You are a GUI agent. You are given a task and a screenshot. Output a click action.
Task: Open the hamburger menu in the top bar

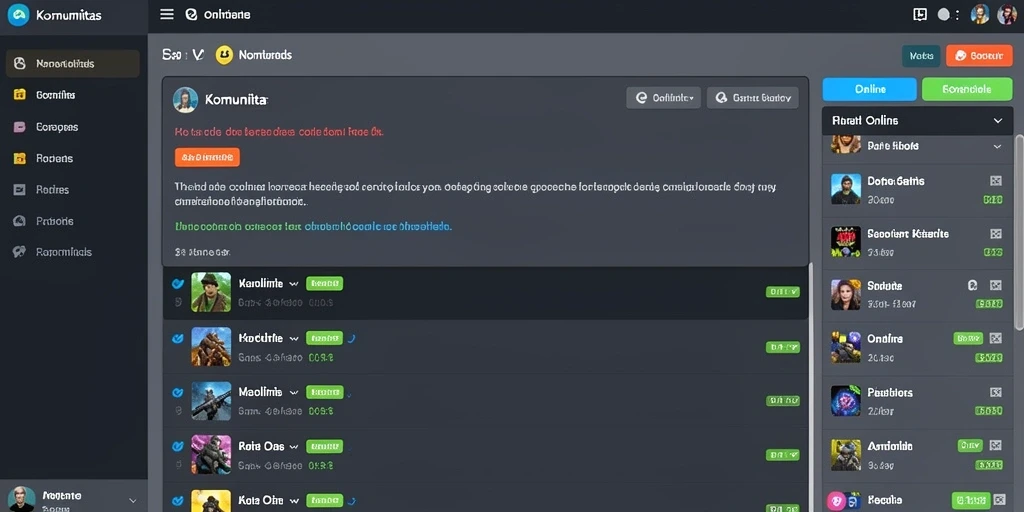click(167, 14)
